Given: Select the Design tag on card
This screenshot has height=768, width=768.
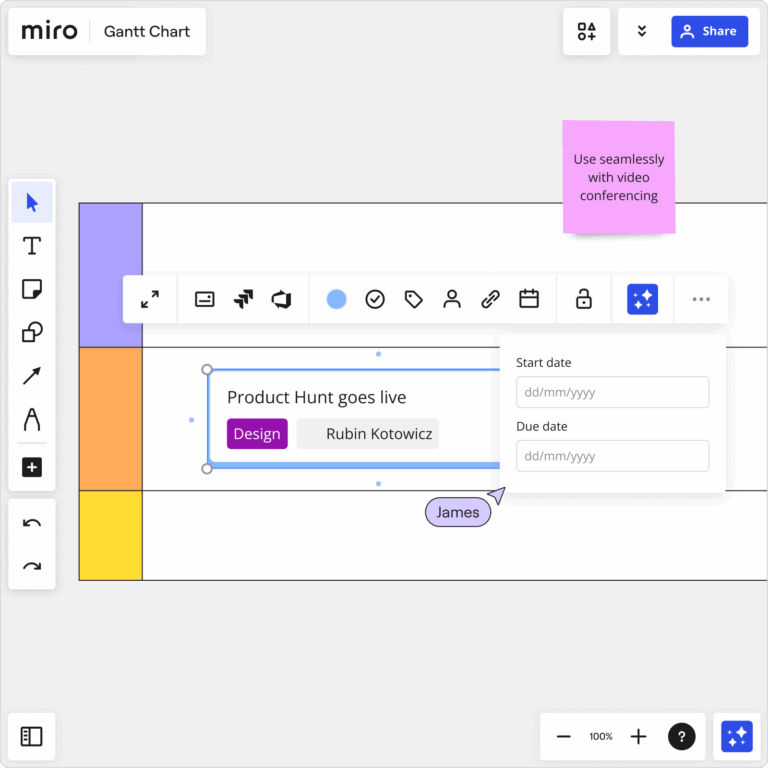Looking at the screenshot, I should click(x=257, y=433).
